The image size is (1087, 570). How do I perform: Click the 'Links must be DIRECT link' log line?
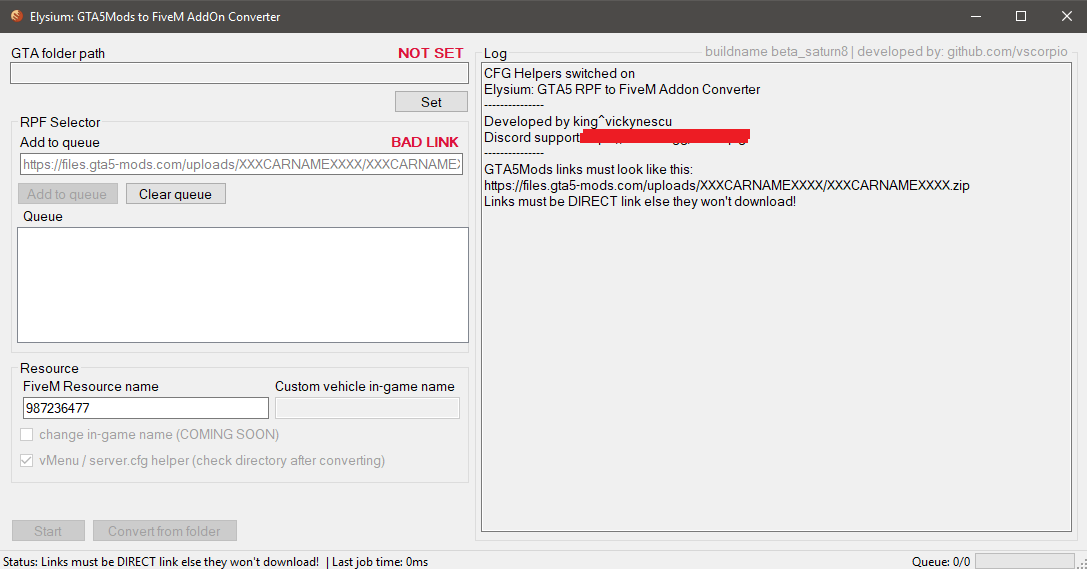640,202
